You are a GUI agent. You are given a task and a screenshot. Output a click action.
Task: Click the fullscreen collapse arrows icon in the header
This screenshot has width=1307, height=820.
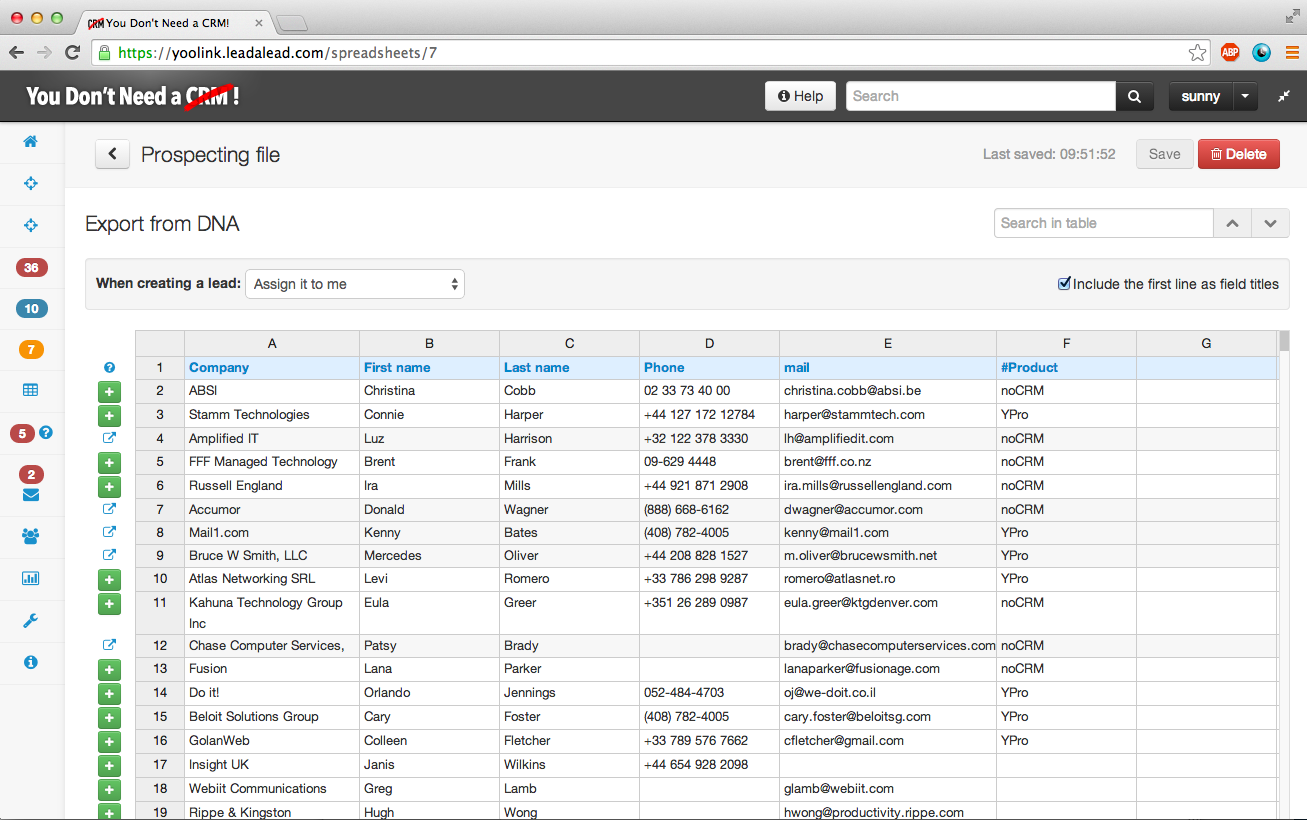[1284, 96]
